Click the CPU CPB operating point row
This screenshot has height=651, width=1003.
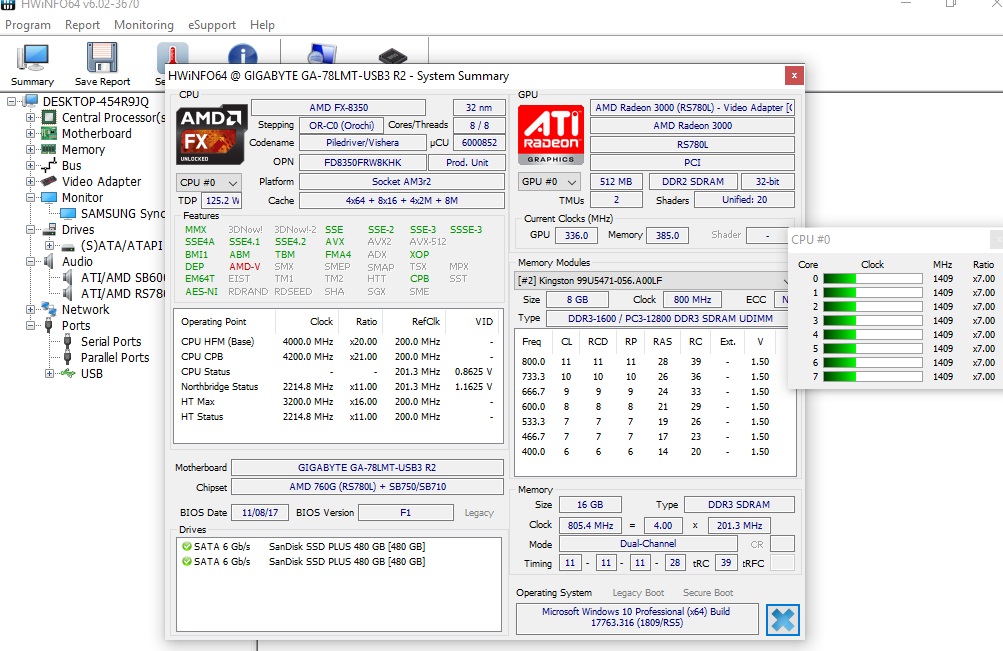(x=338, y=357)
